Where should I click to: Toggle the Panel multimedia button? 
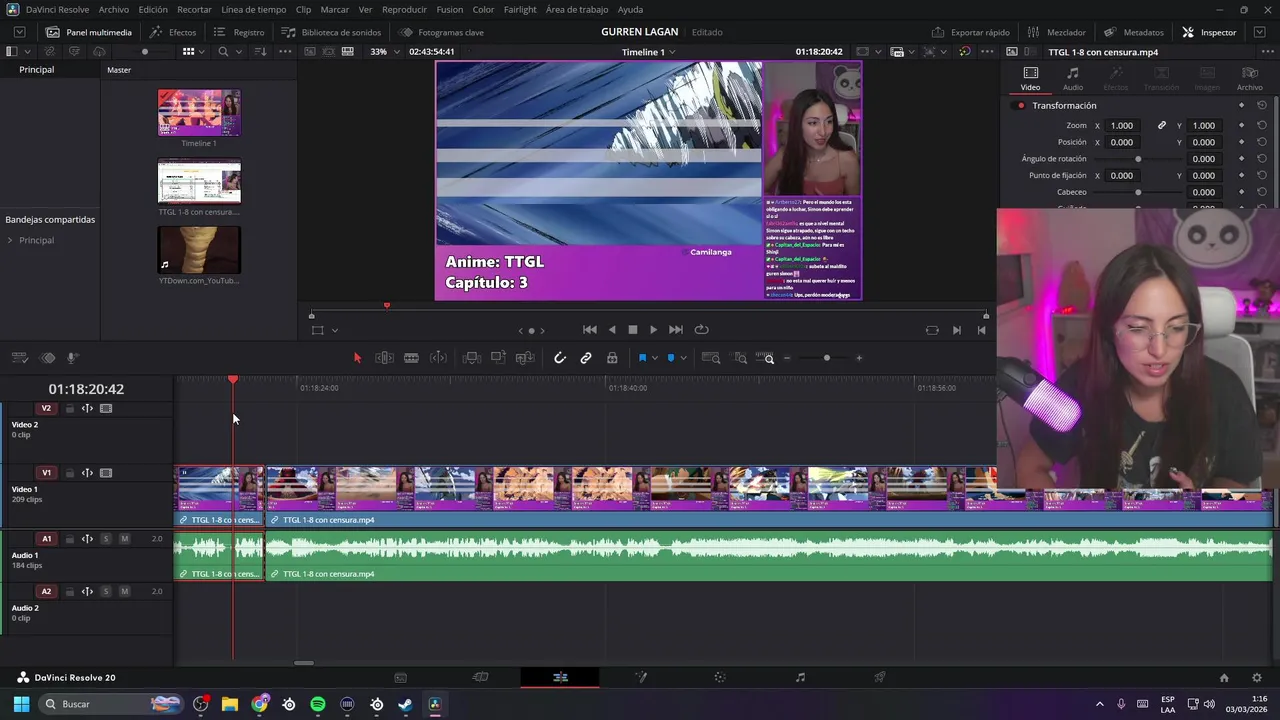pyautogui.click(x=89, y=32)
